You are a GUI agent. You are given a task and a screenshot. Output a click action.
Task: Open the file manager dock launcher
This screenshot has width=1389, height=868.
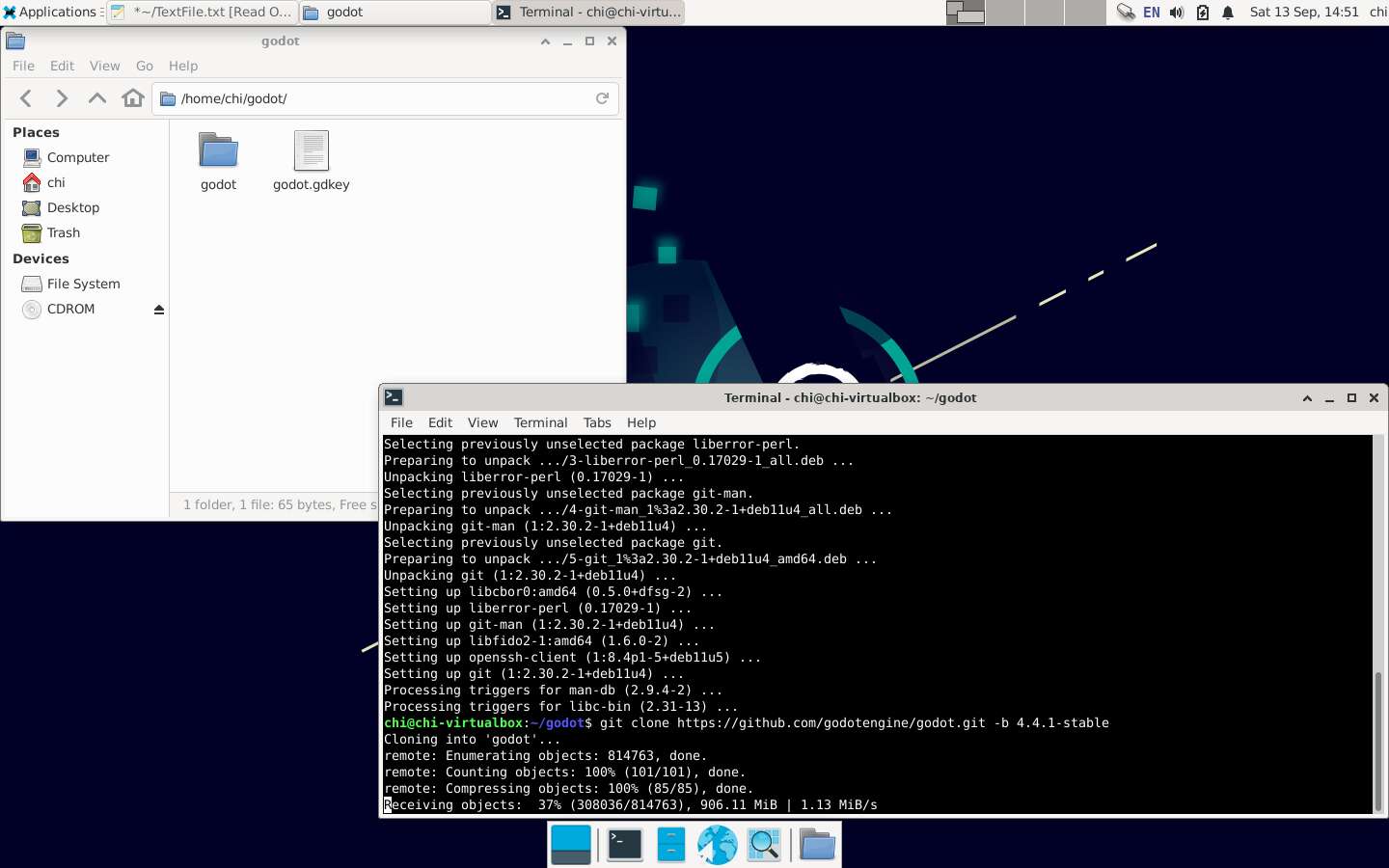[671, 845]
